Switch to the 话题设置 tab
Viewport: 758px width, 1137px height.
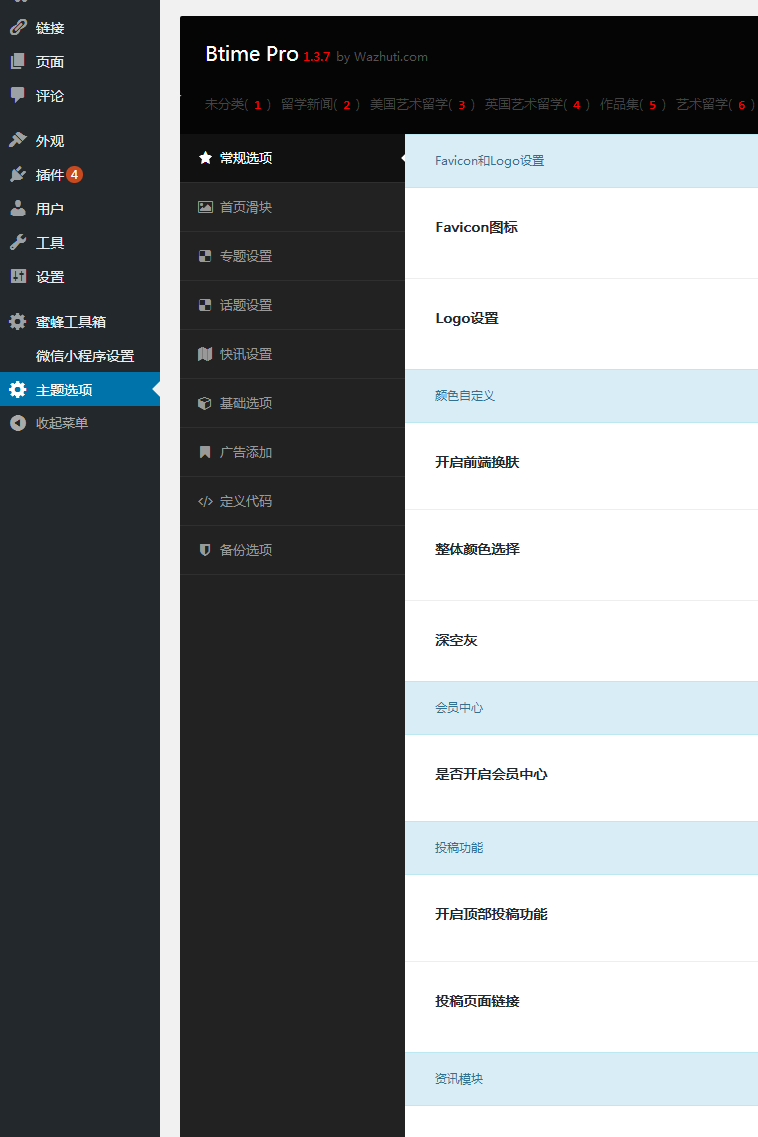click(245, 305)
